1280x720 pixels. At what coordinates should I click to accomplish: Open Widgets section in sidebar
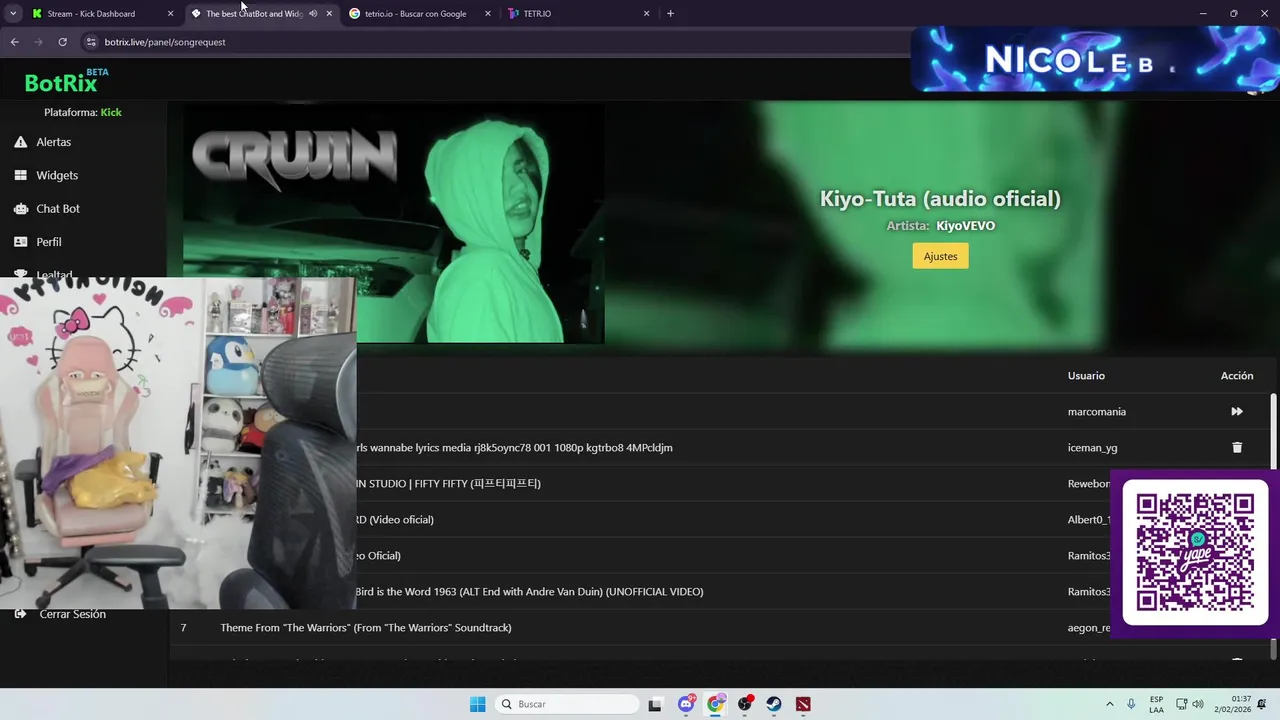[57, 175]
